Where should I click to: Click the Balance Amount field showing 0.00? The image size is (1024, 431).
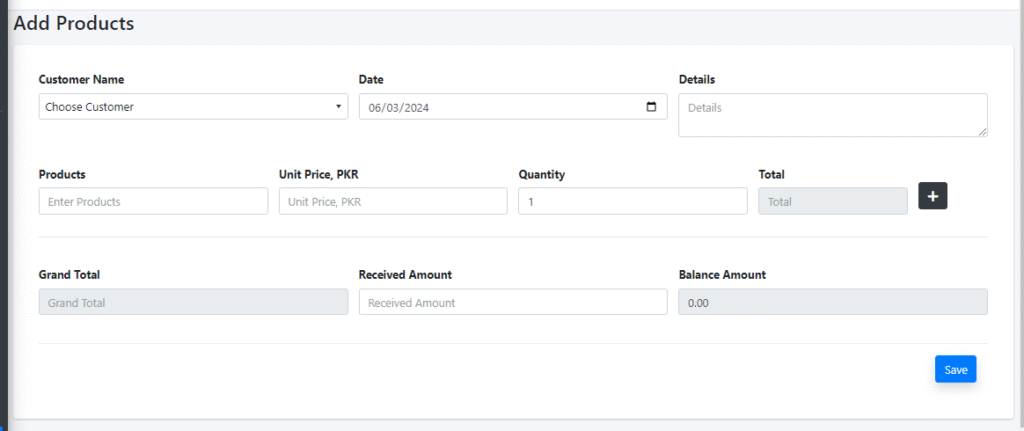pos(833,302)
